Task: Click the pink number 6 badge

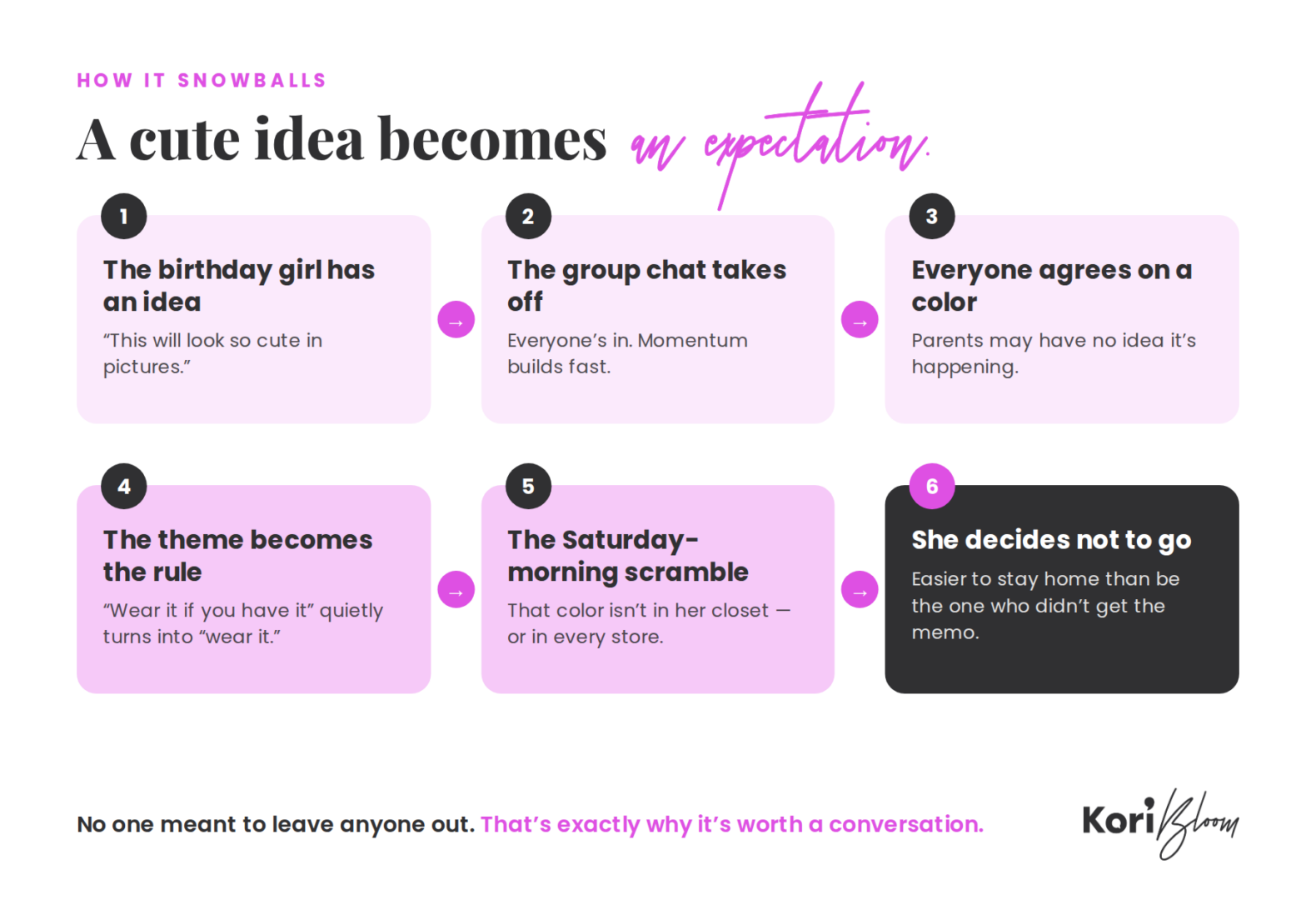Action: tap(932, 486)
